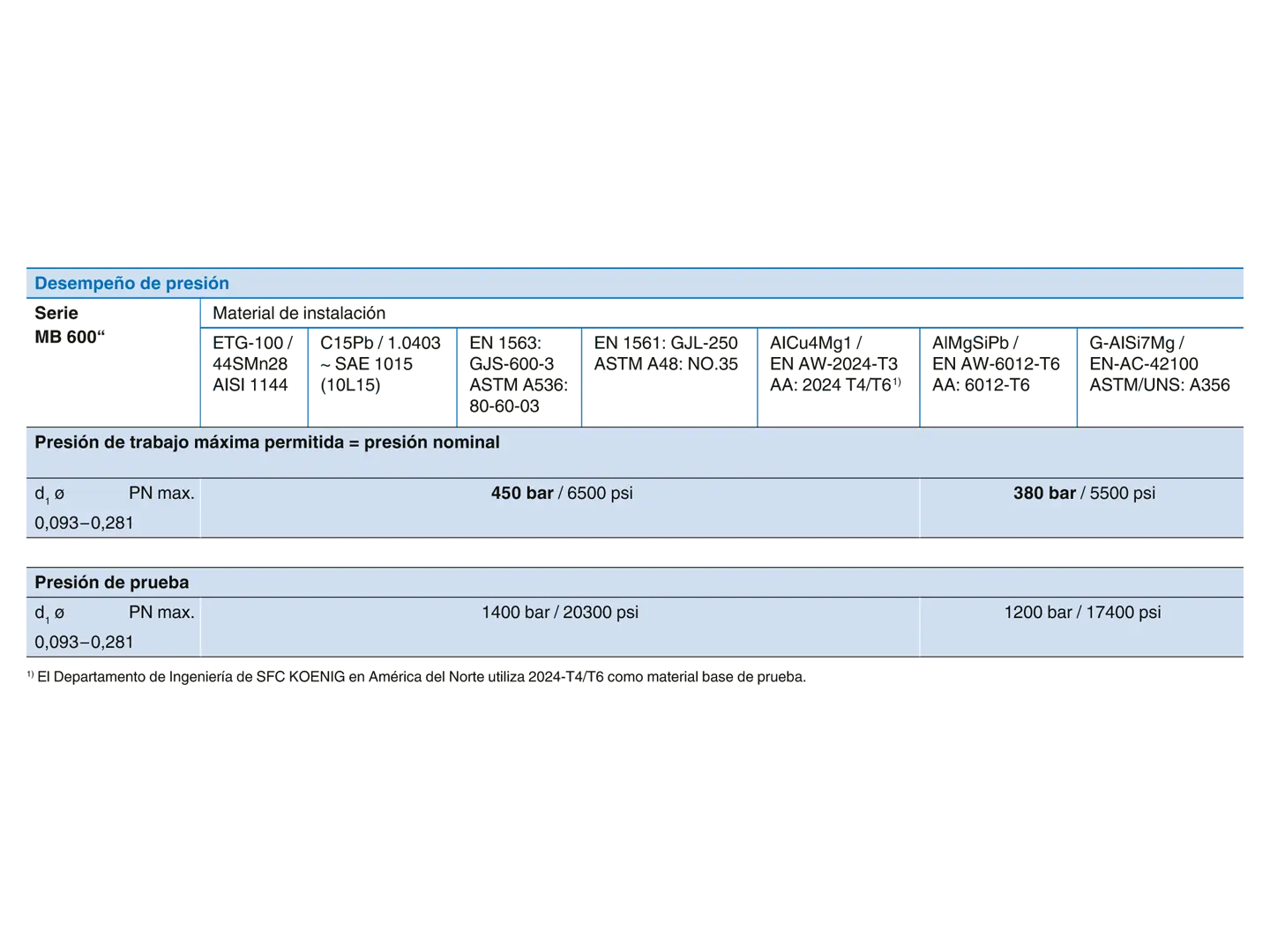Select the "d1 ø" label under working pressure
1270x952 pixels.
tap(49, 495)
